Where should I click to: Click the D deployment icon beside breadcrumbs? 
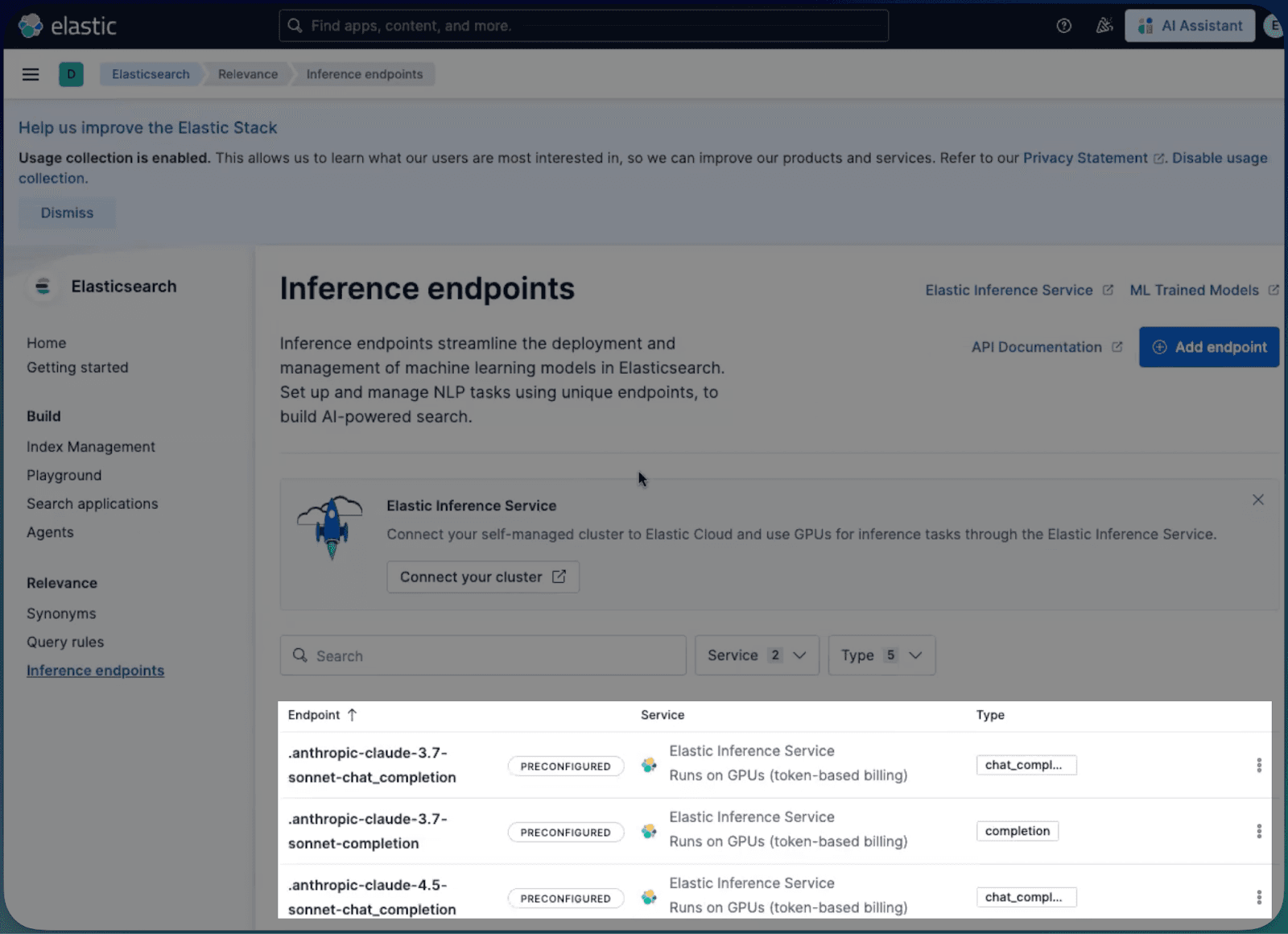tap(72, 74)
